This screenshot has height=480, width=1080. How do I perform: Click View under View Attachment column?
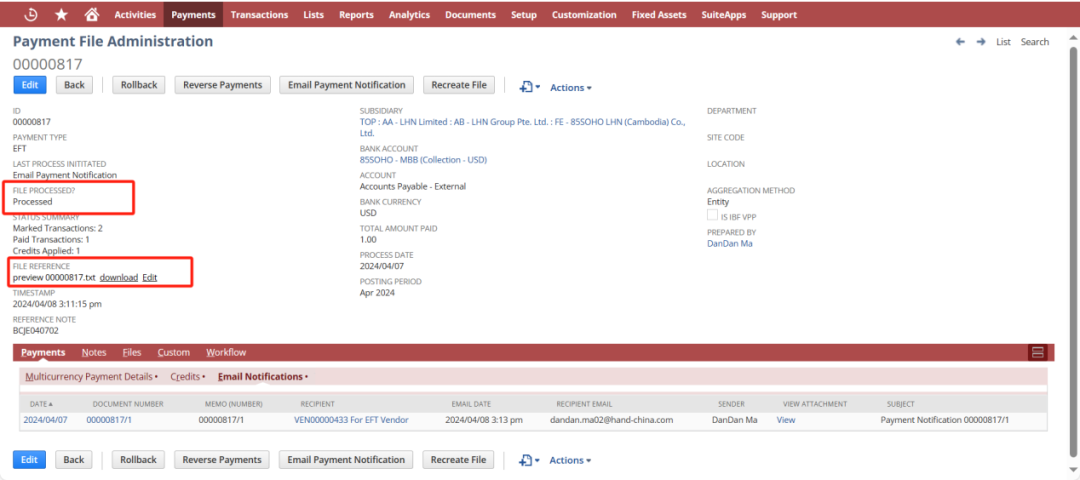[786, 419]
